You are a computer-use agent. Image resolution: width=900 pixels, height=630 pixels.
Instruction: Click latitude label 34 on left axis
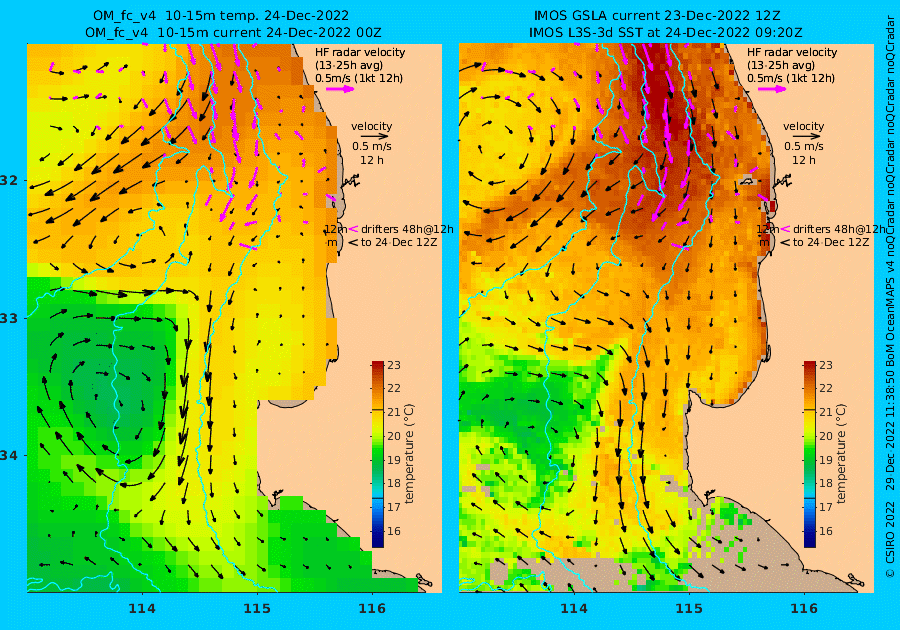[x=9, y=456]
